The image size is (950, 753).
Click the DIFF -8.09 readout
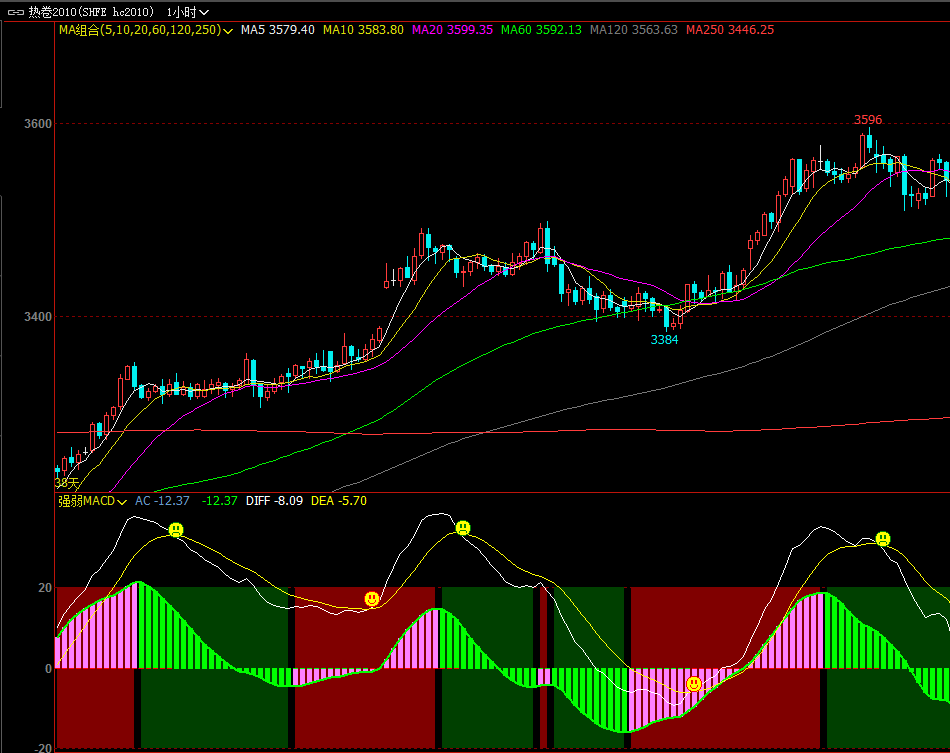point(274,501)
